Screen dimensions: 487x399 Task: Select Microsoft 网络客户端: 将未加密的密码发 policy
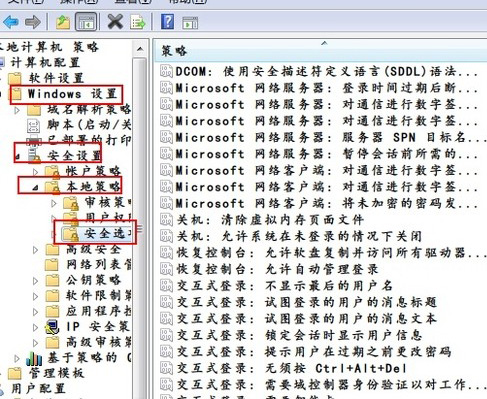(x=327, y=203)
